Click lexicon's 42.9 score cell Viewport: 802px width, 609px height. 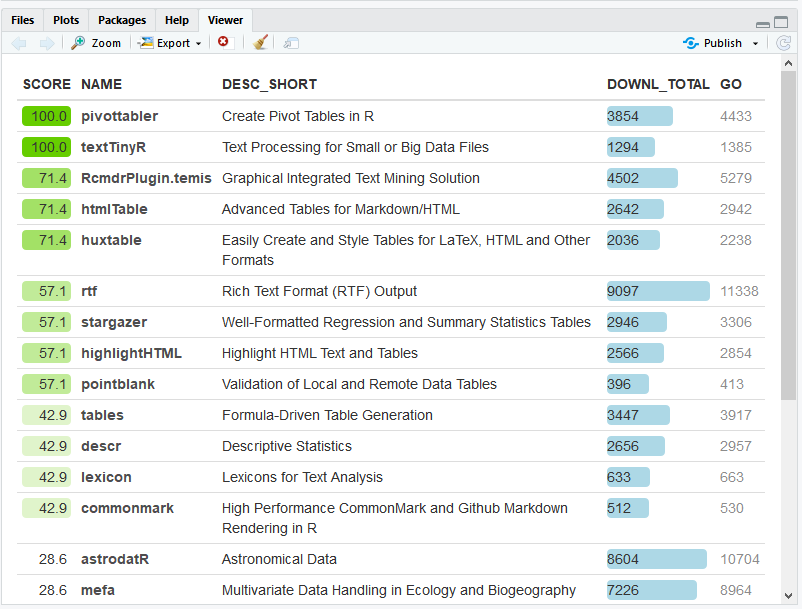coord(47,477)
